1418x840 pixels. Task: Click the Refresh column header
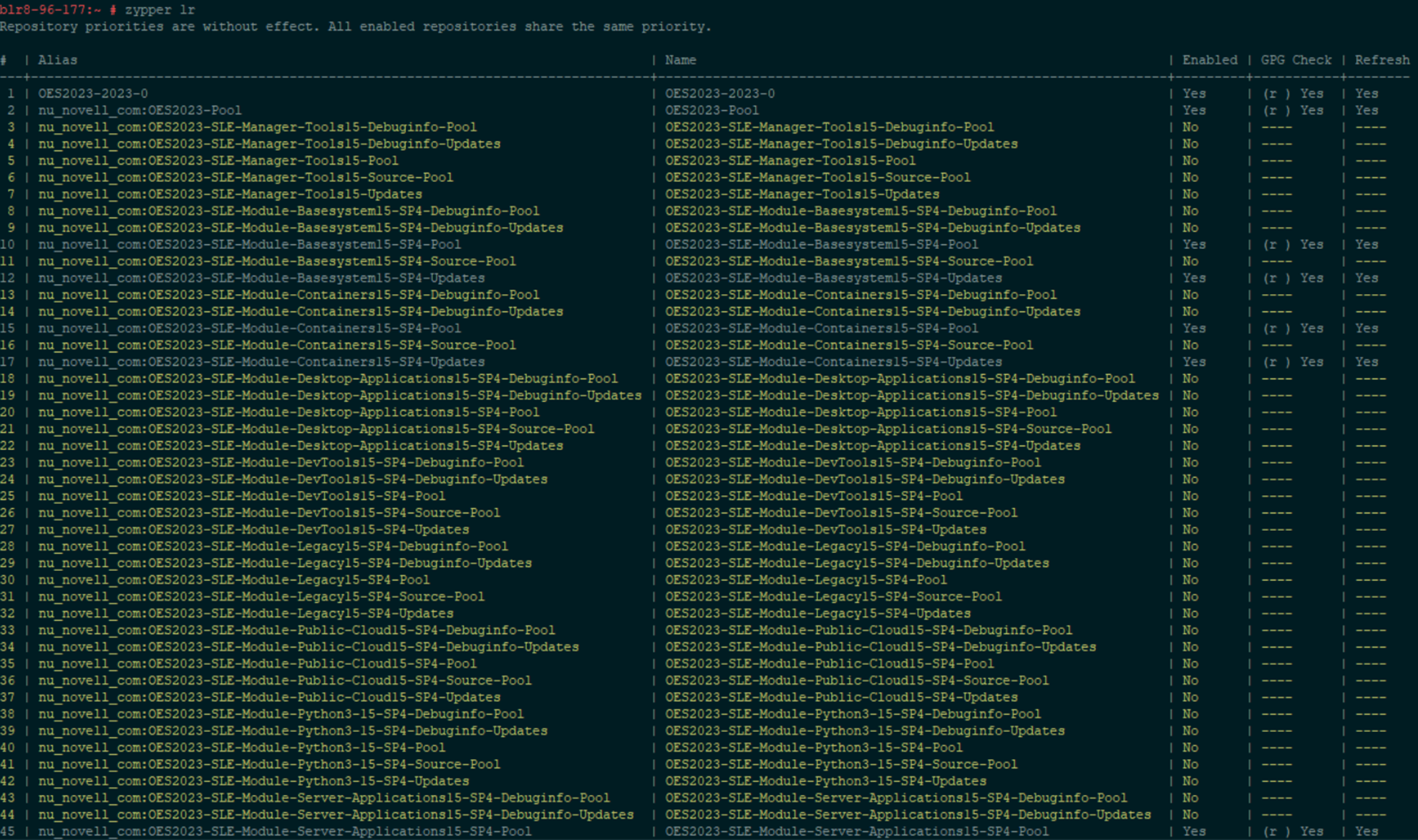point(1381,60)
